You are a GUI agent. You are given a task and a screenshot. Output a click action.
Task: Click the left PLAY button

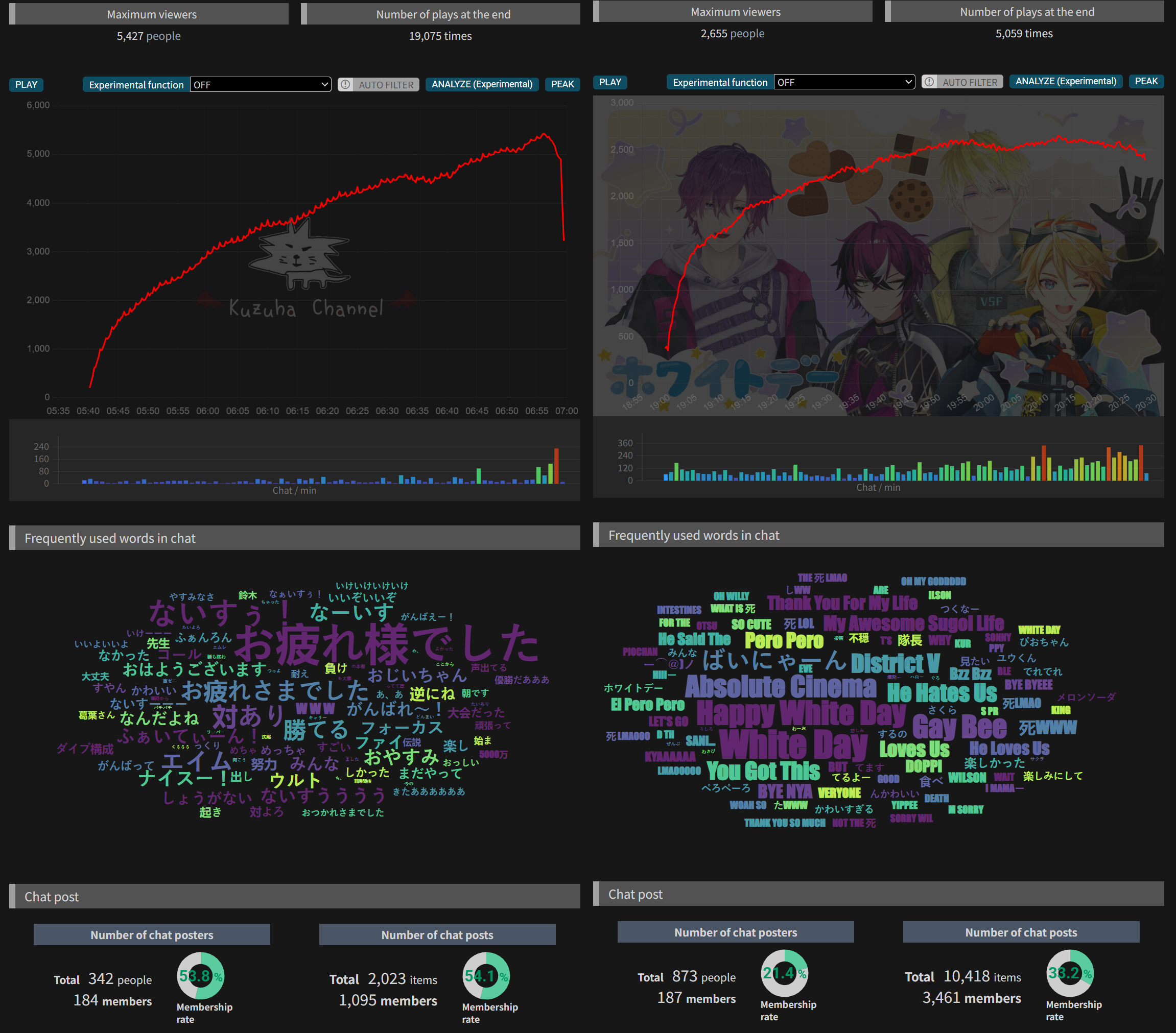[x=26, y=85]
